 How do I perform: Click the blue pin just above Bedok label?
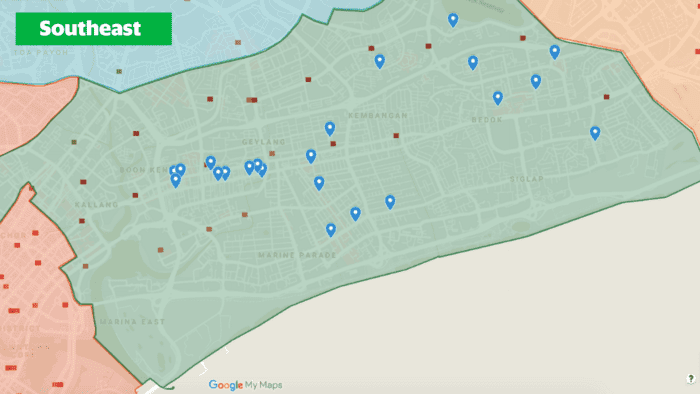pyautogui.click(x=498, y=98)
